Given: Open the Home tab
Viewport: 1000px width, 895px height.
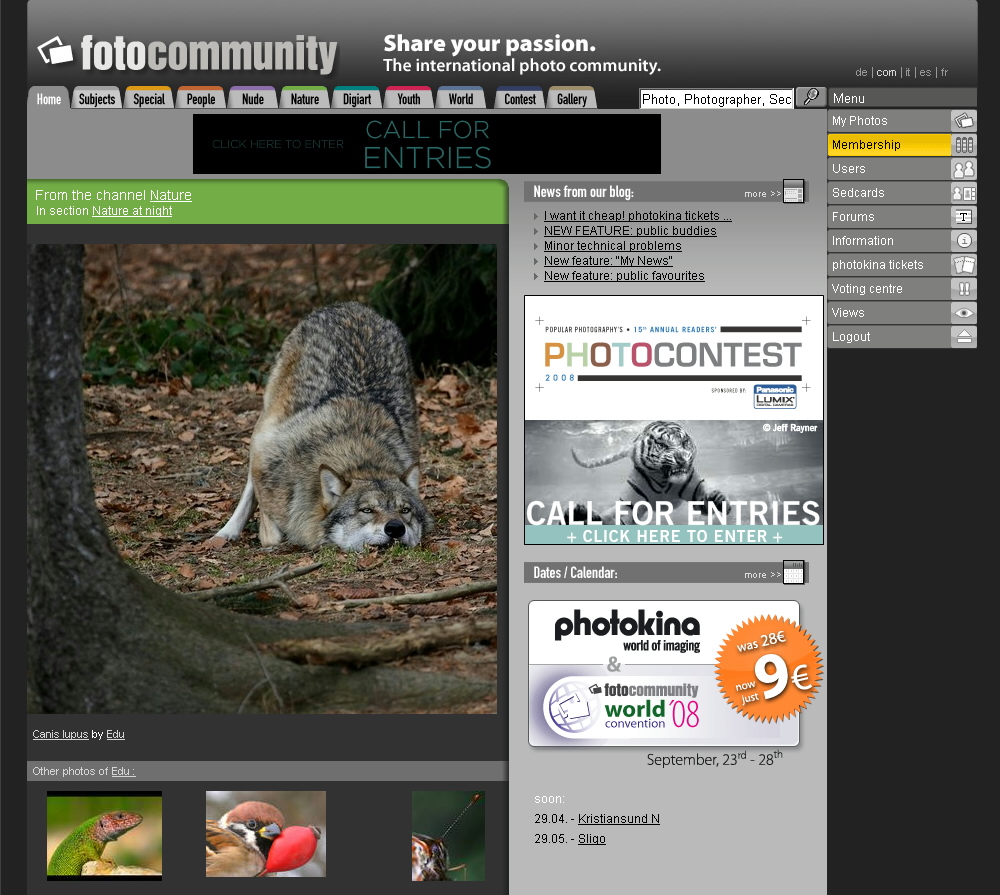Looking at the screenshot, I should point(48,99).
